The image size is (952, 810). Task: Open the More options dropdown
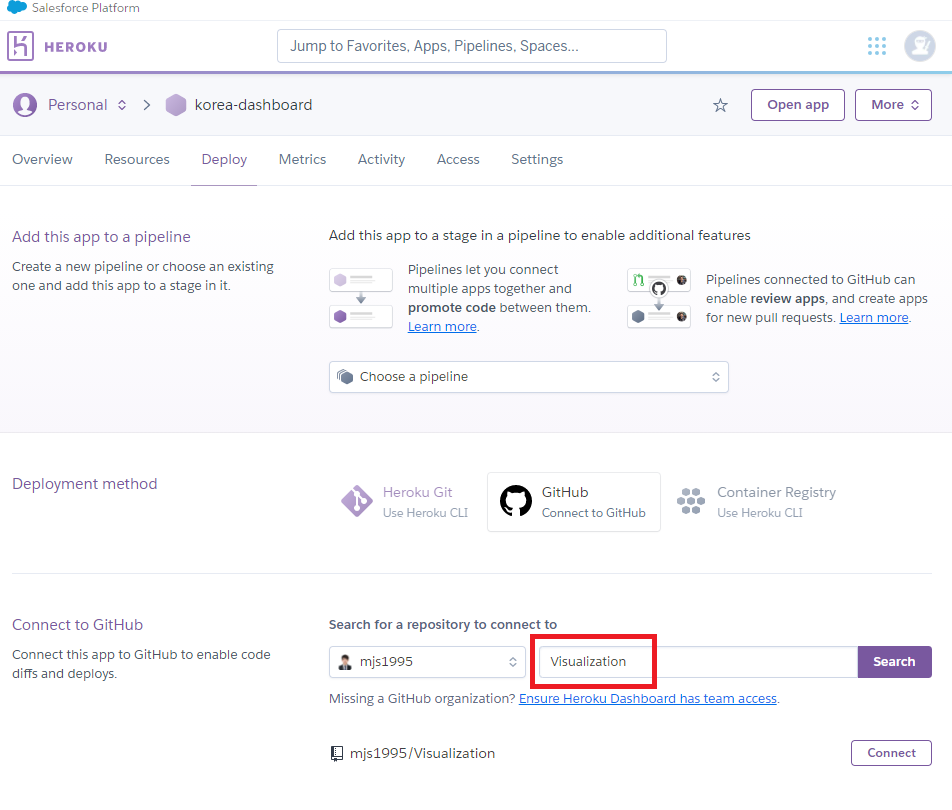coord(893,105)
